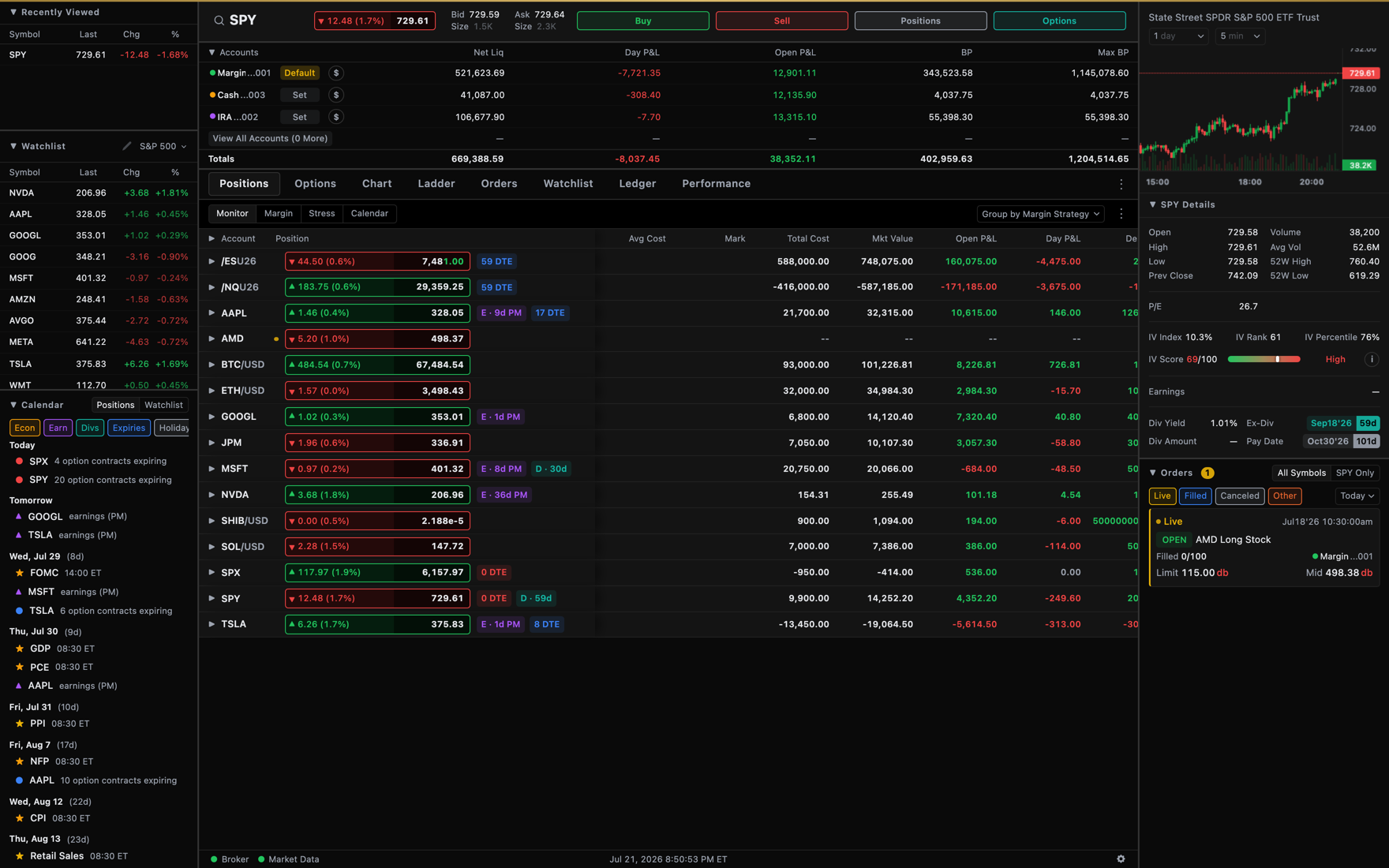Click the FOMC star event icon
1389x868 pixels.
coord(20,573)
